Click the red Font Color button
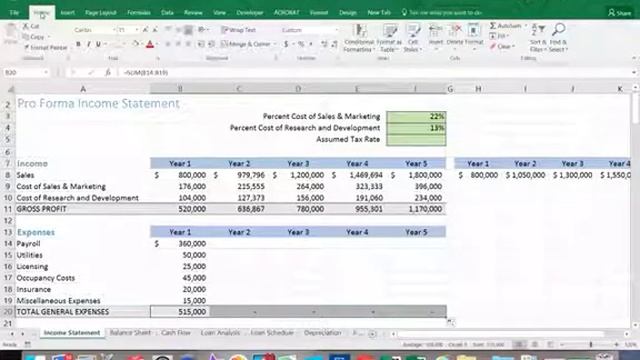 pos(150,44)
